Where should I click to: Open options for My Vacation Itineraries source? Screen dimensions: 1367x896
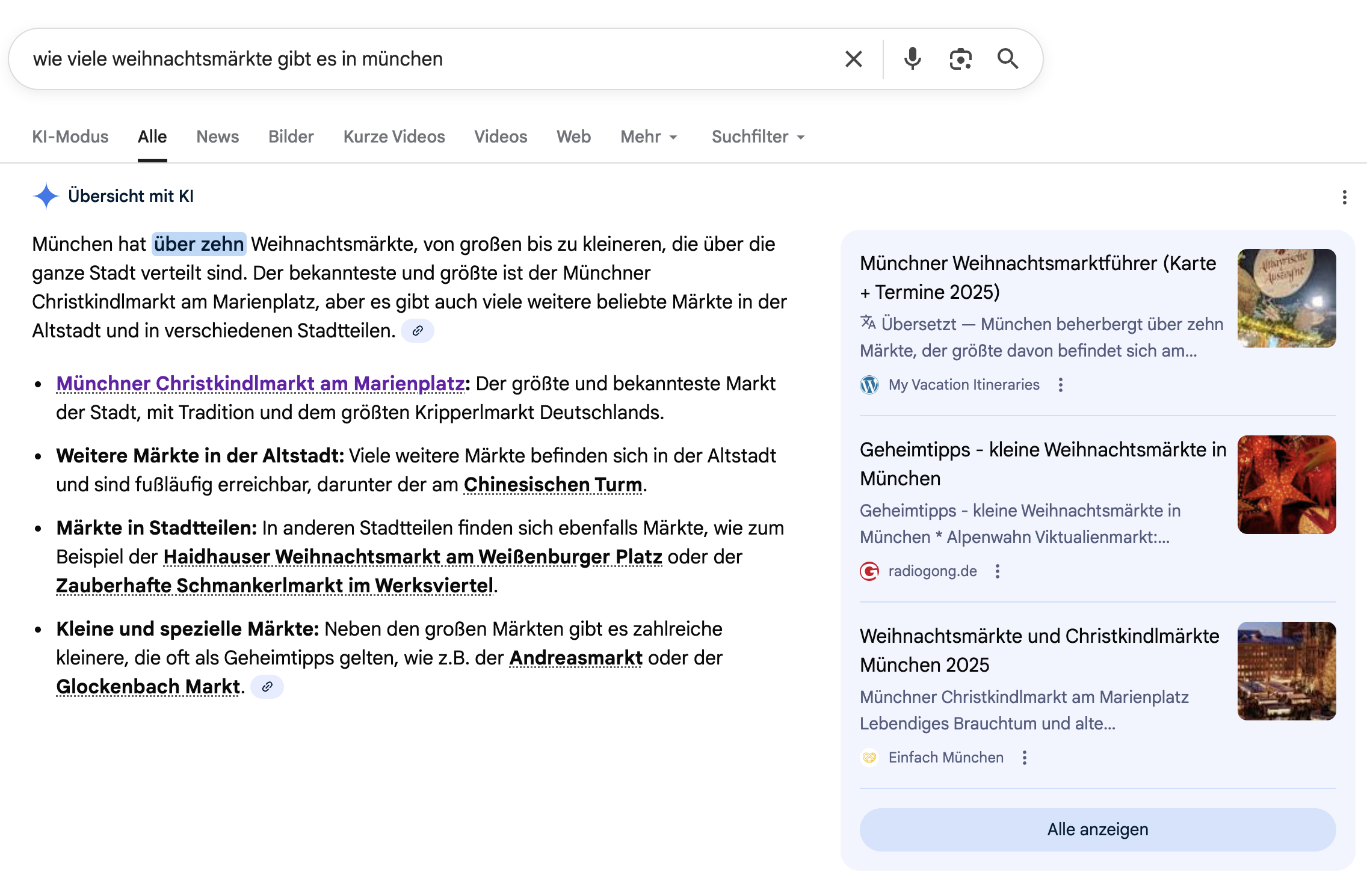[x=1061, y=385]
